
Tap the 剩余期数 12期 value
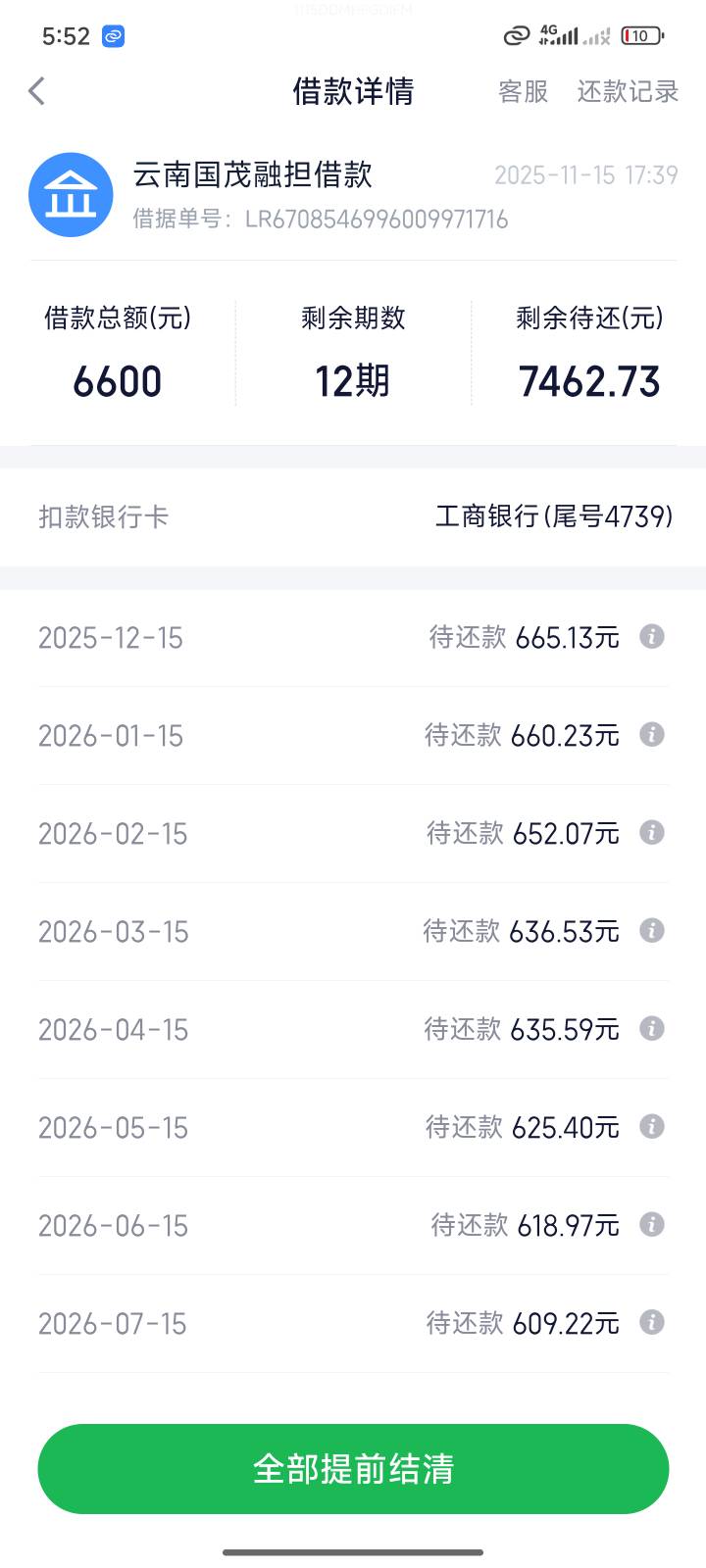[353, 381]
